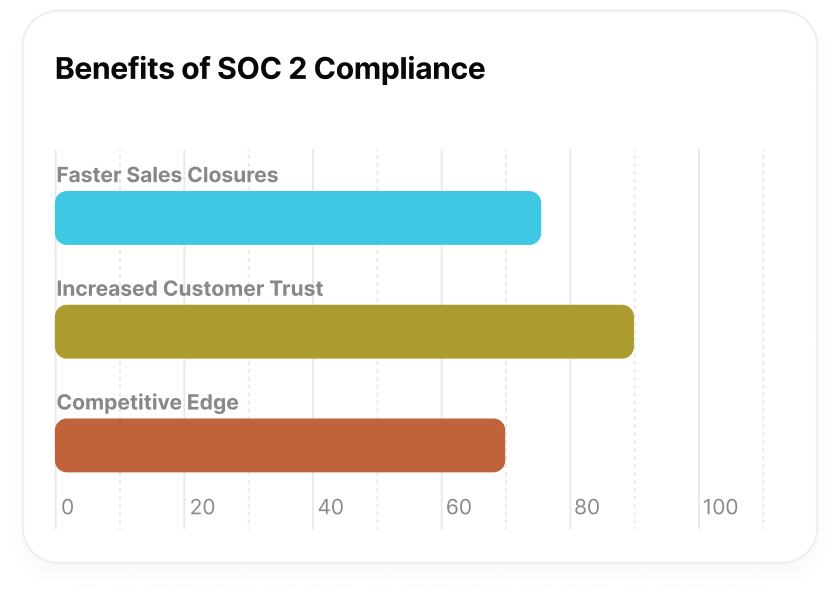Click the 0 axis tick label
The width and height of the screenshot is (838, 595).
(67, 507)
